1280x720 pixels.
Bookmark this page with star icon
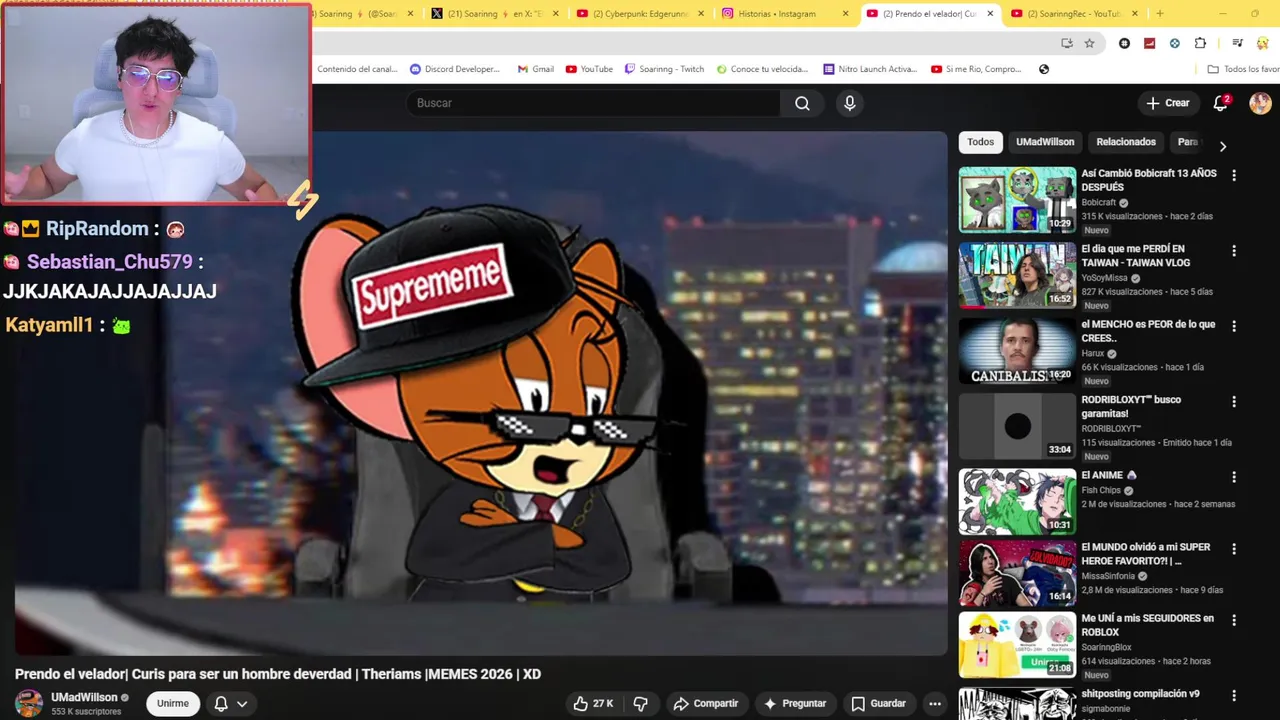tap(1089, 43)
